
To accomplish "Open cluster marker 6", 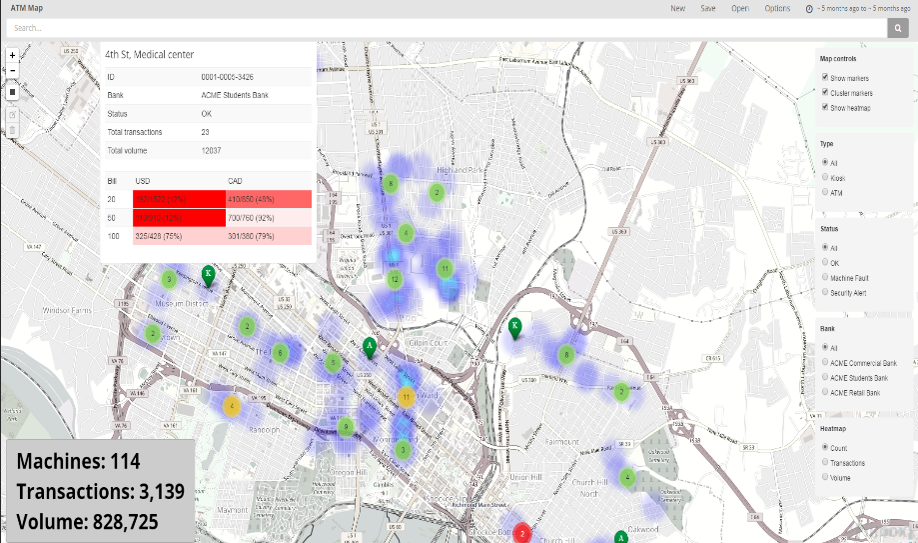I will [280, 353].
